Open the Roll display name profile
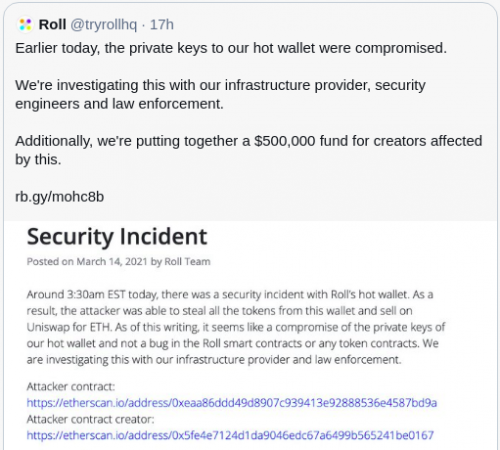 coord(52,25)
